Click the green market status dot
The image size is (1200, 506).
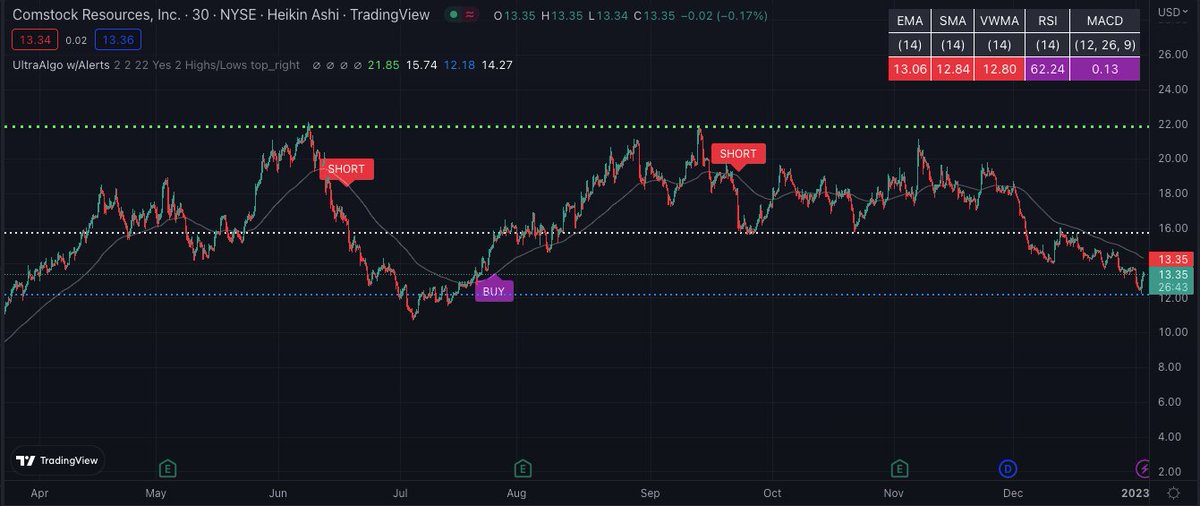tap(454, 15)
